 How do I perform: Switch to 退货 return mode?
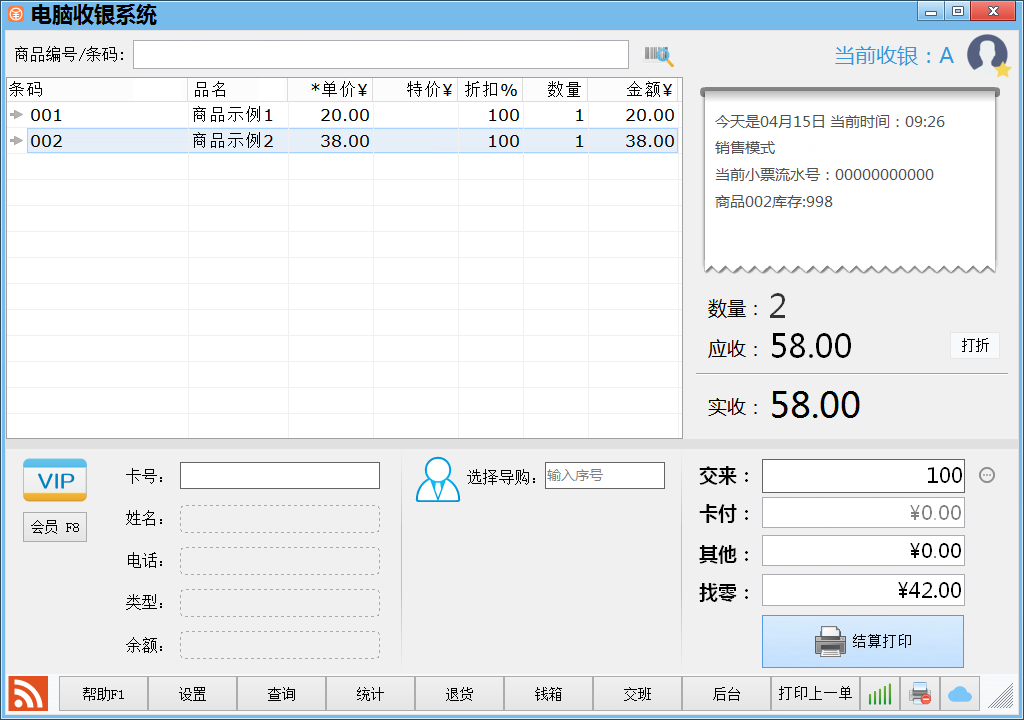(459, 692)
